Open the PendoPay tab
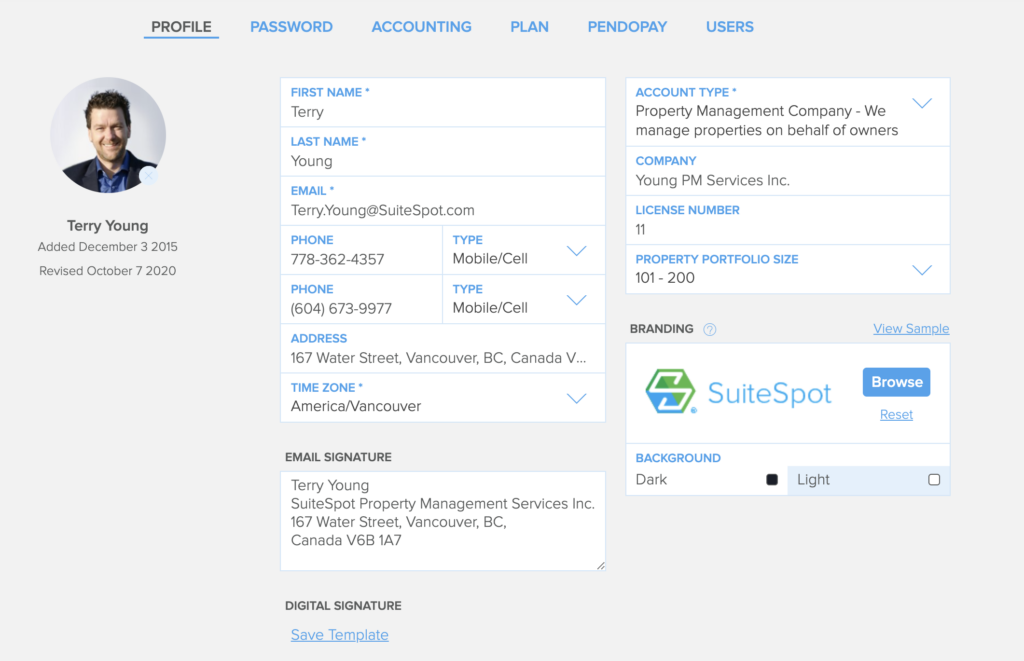The height and width of the screenshot is (661, 1024). (x=627, y=27)
